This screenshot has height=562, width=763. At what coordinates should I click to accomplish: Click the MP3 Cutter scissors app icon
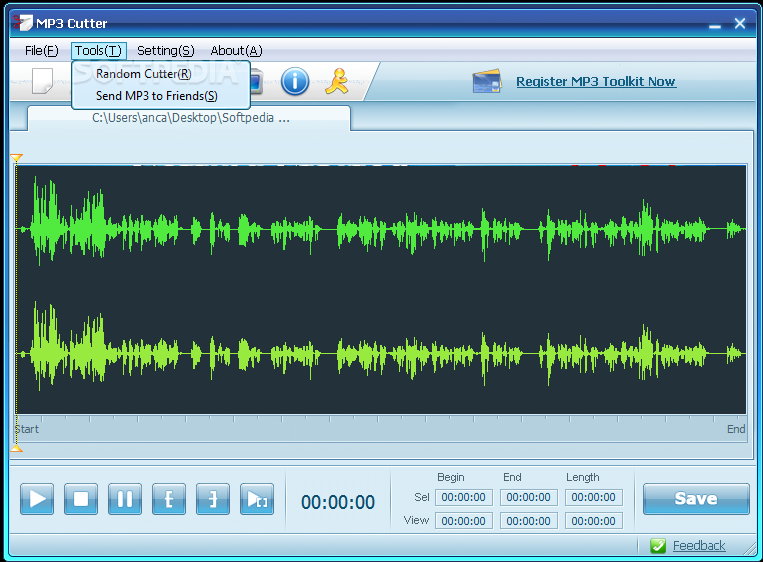click(22, 22)
